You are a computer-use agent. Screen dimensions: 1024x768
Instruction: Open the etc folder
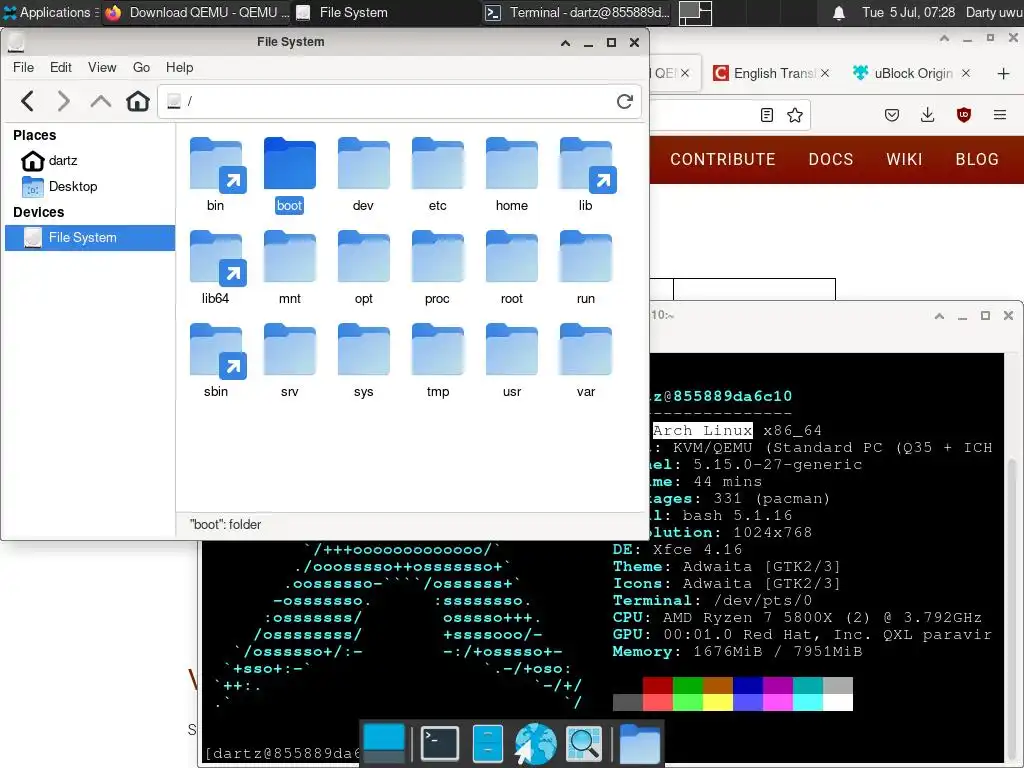[438, 175]
